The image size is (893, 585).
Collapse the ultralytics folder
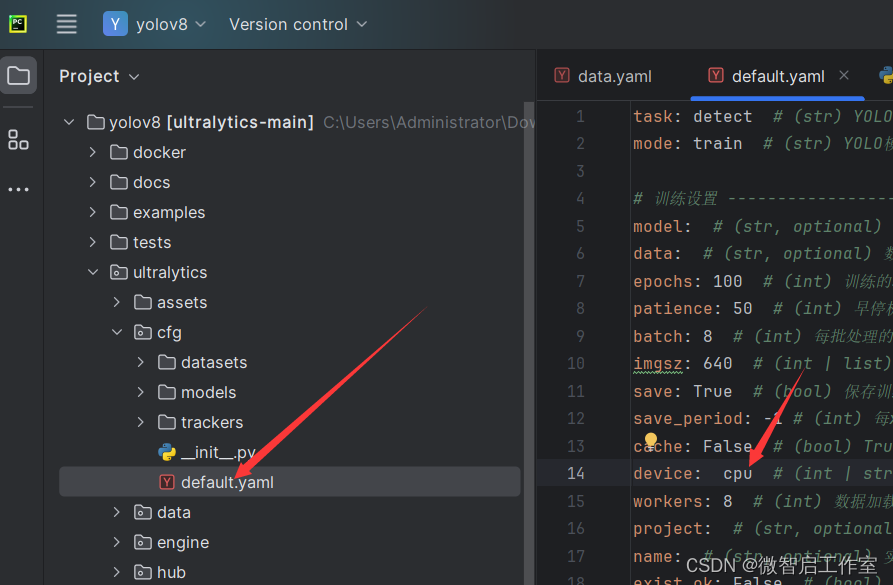click(x=93, y=272)
